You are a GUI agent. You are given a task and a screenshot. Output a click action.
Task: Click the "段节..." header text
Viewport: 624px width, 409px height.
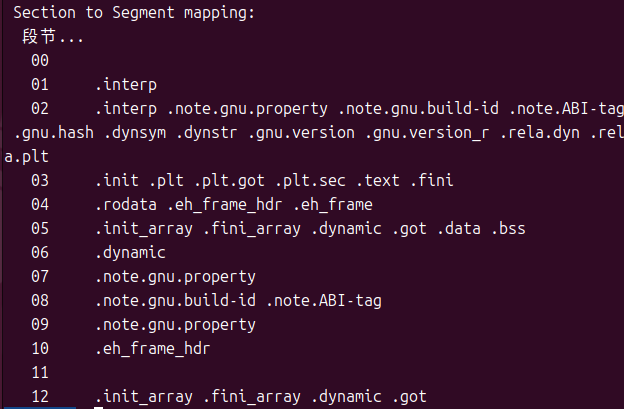[x=53, y=37]
